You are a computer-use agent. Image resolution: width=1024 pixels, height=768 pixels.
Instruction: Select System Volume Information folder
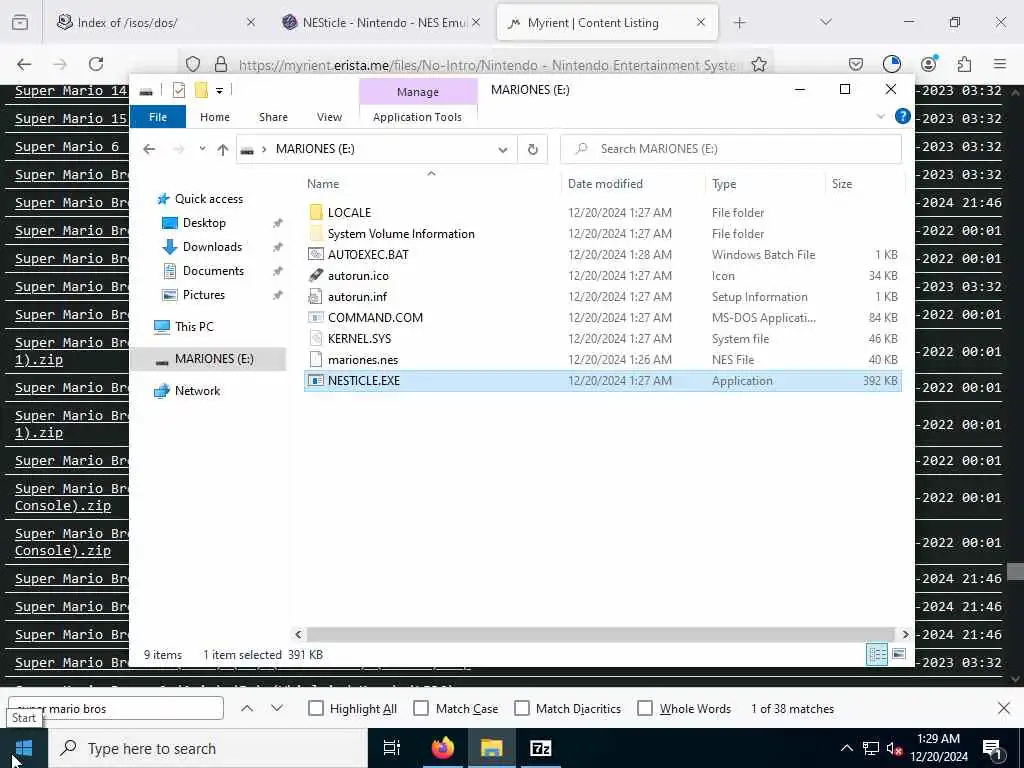click(x=401, y=234)
